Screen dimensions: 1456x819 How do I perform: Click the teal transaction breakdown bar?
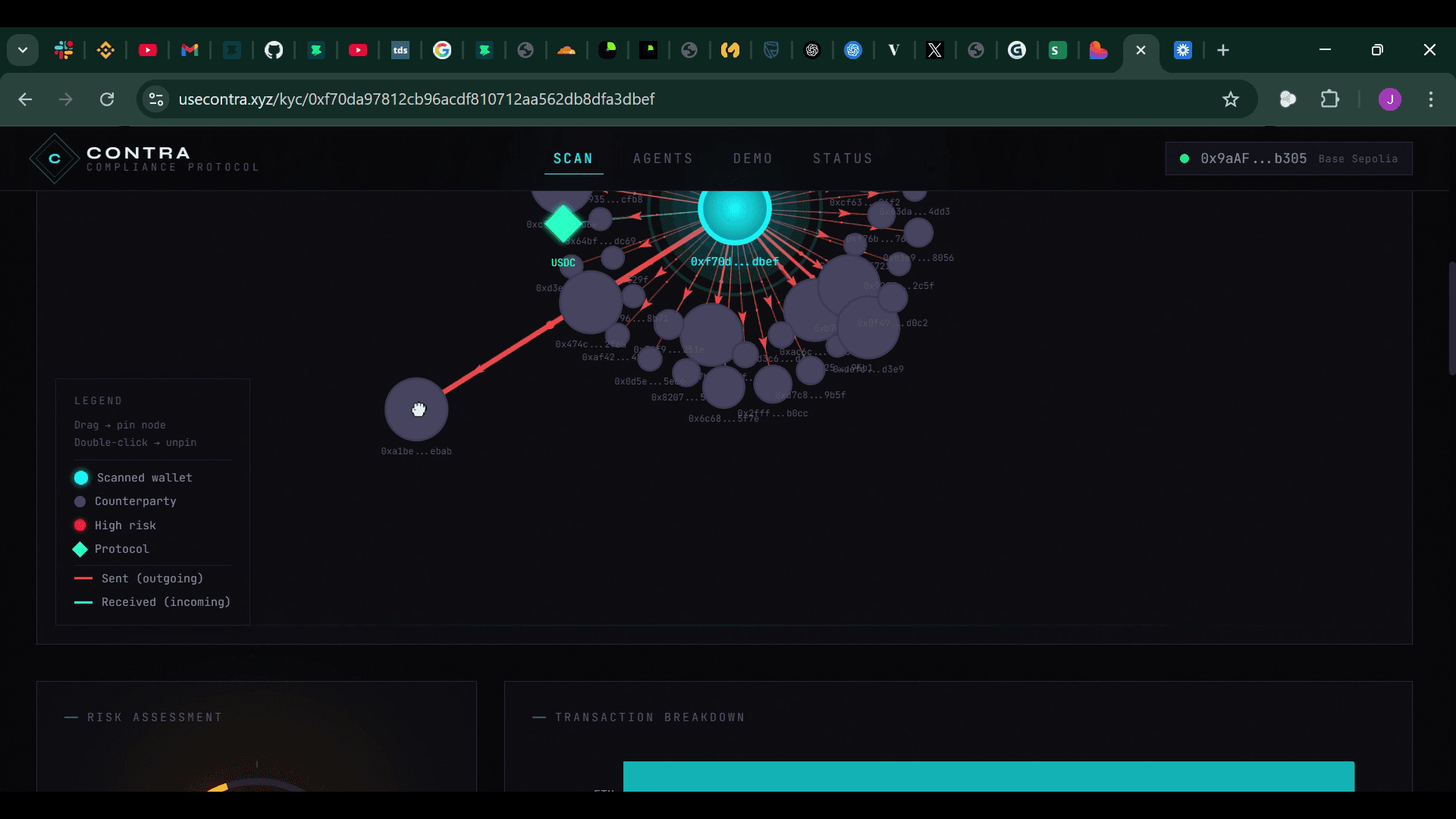[989, 777]
